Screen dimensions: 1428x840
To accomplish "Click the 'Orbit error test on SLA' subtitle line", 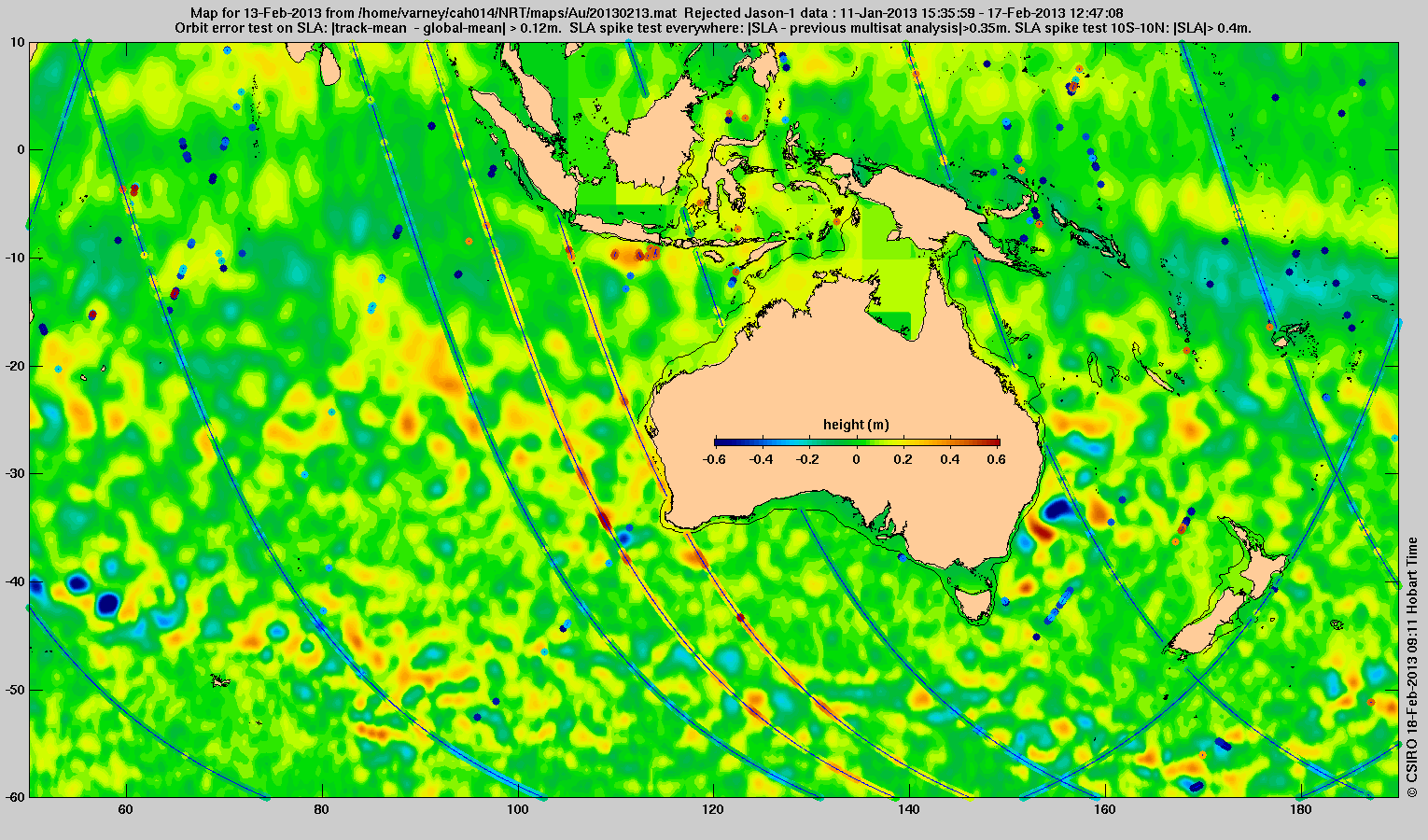I will click(713, 28).
